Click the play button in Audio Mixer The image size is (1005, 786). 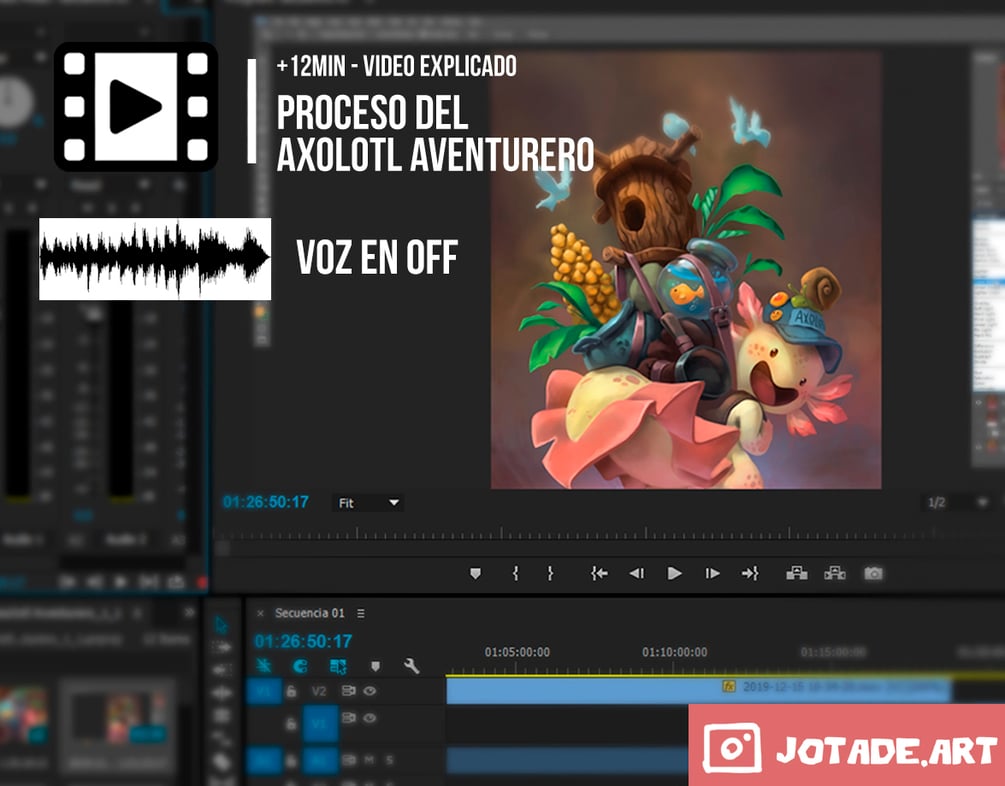click(x=120, y=582)
